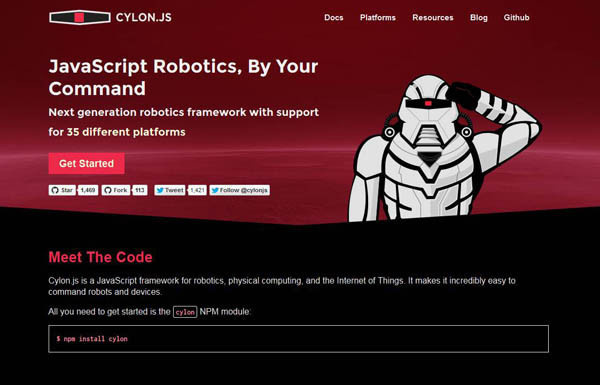Viewport: 600px width, 385px height.
Task: Follow @cylonjs on Twitter
Action: [x=240, y=190]
